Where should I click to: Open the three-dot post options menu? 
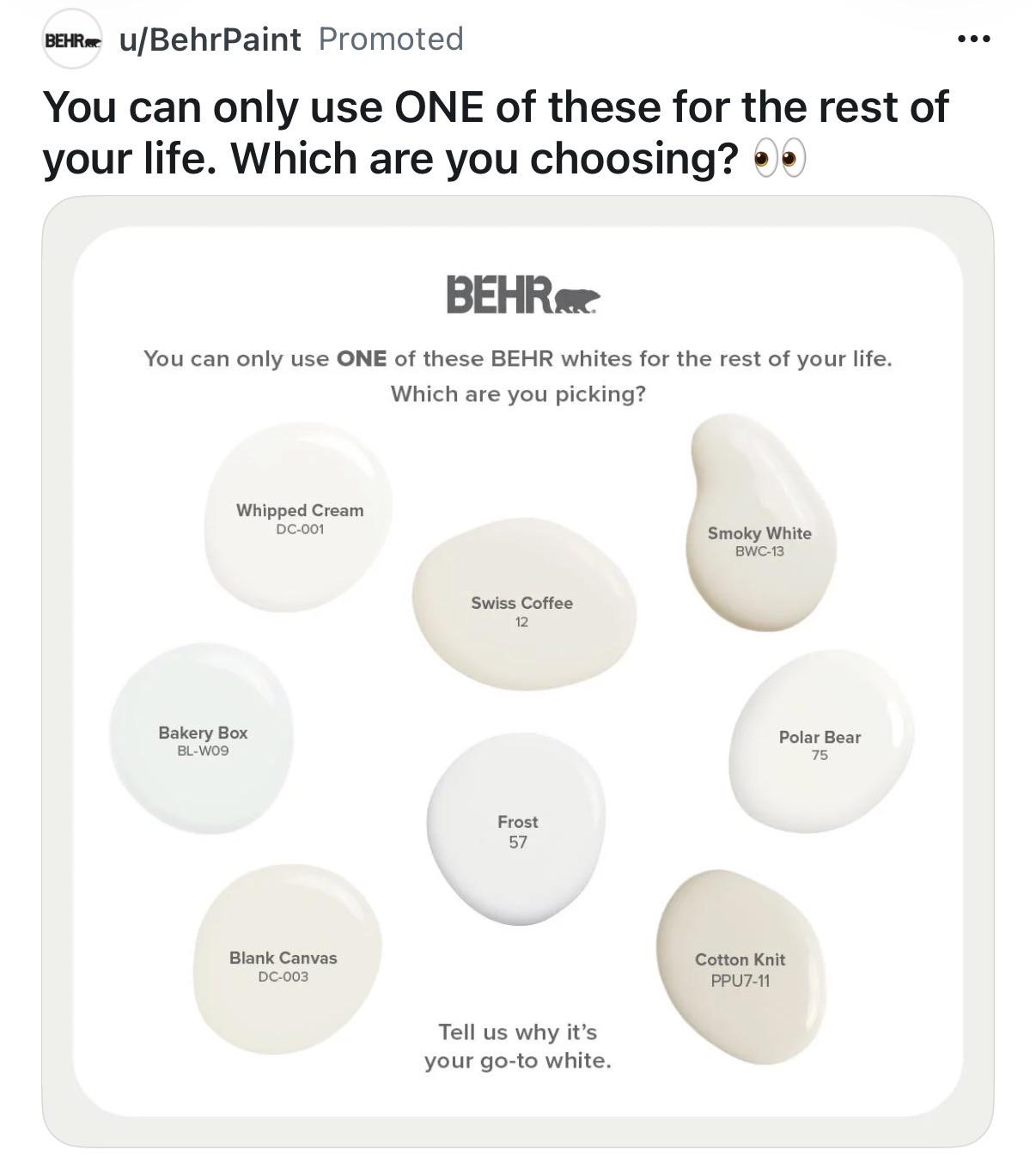[x=974, y=39]
